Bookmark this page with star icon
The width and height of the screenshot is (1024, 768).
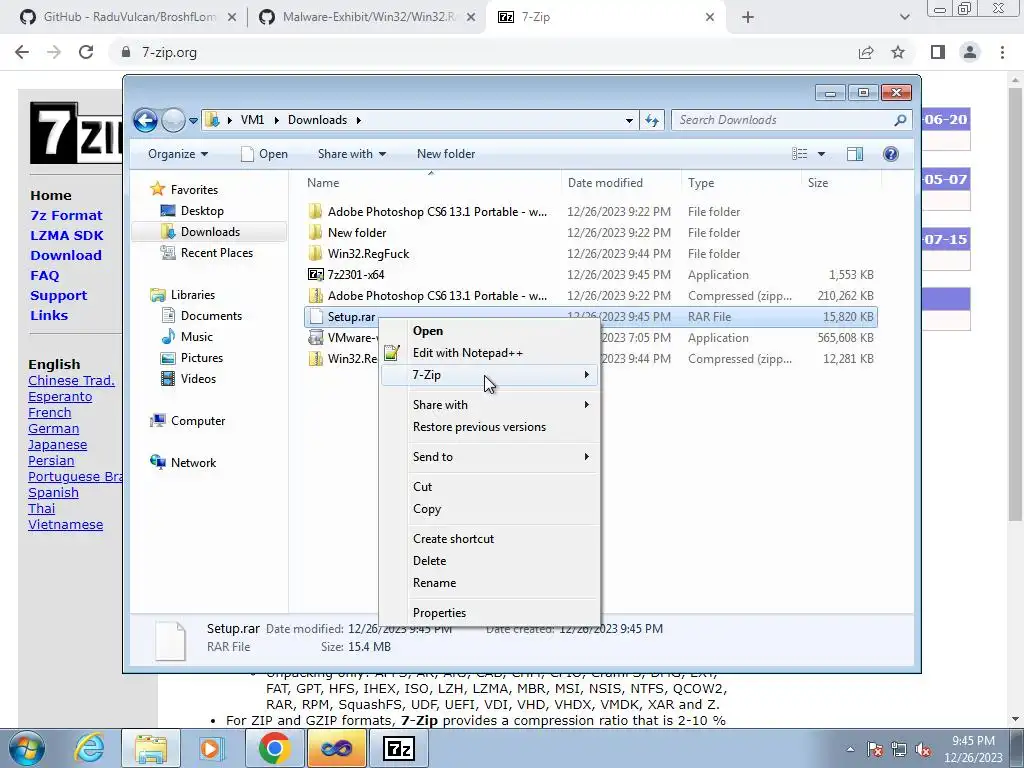[x=898, y=52]
